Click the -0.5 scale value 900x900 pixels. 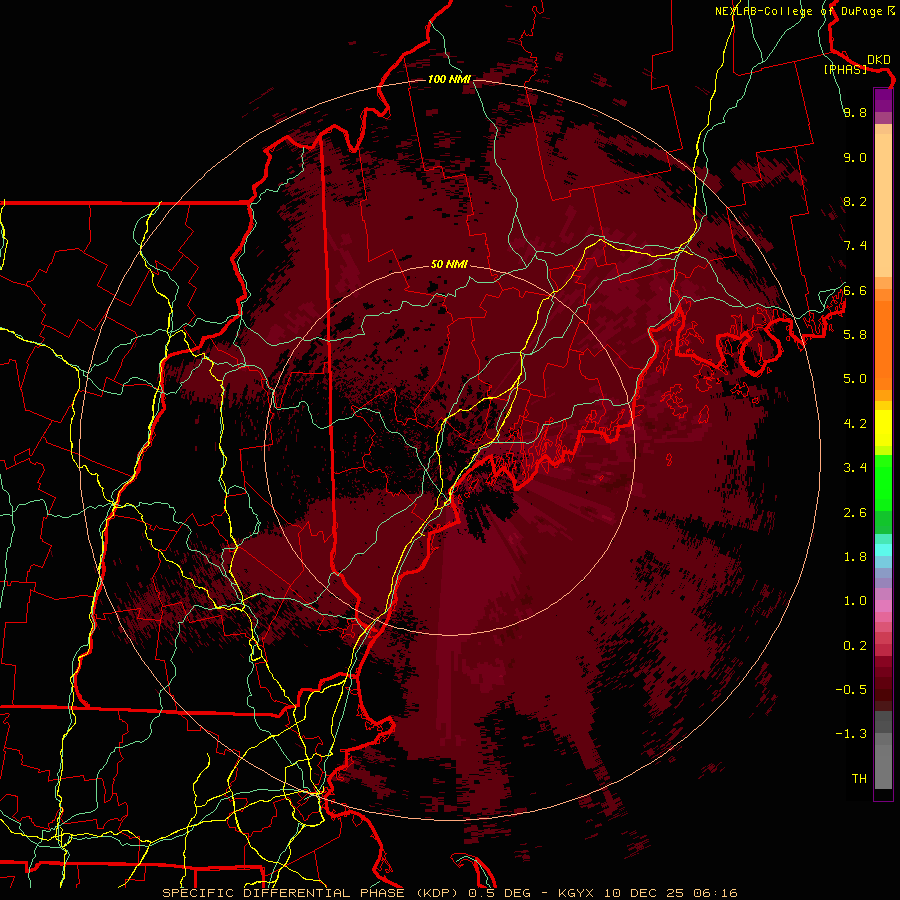click(851, 690)
